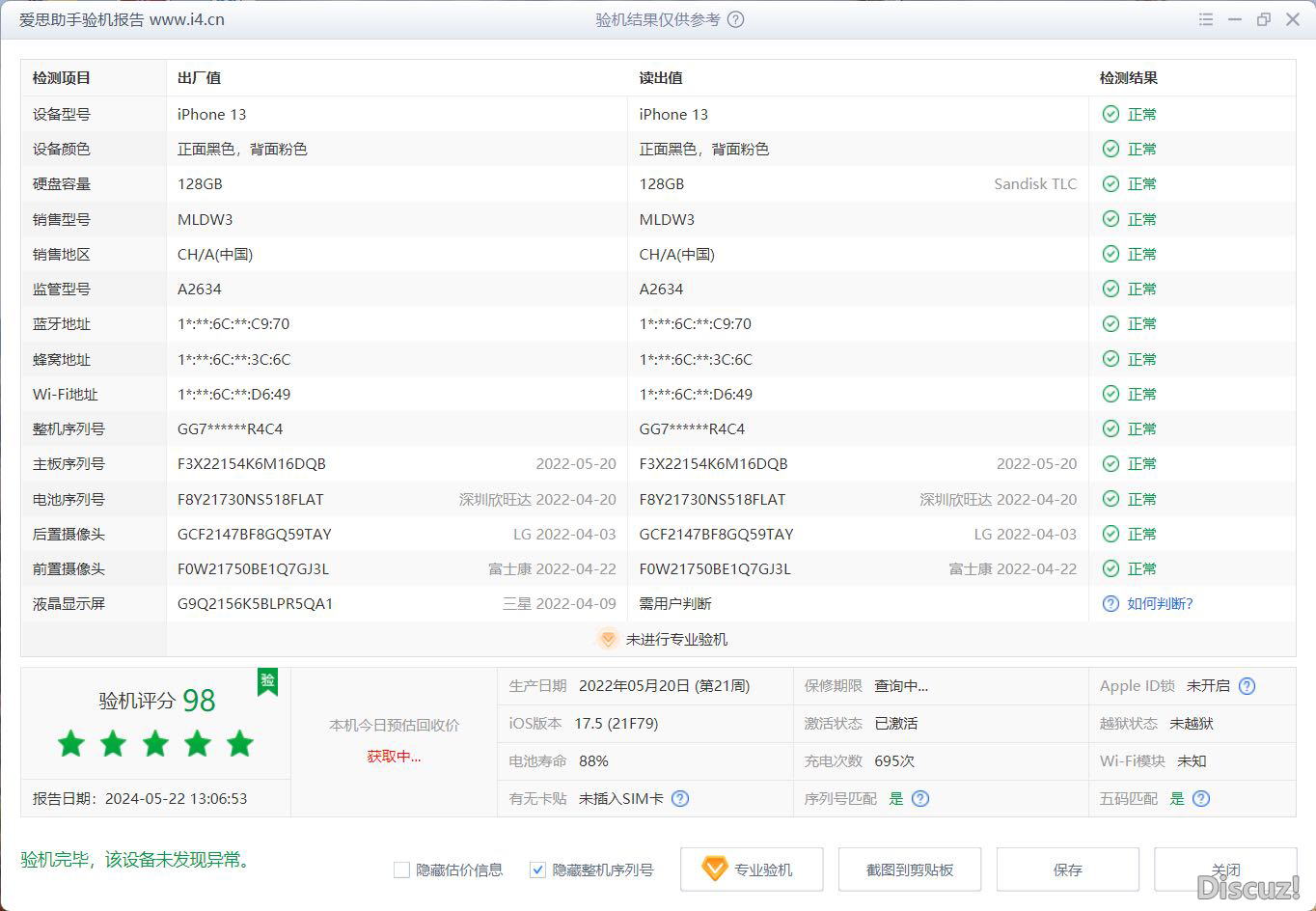This screenshot has width=1316, height=911.
Task: Open the title bar list menu icon
Action: point(1206,19)
